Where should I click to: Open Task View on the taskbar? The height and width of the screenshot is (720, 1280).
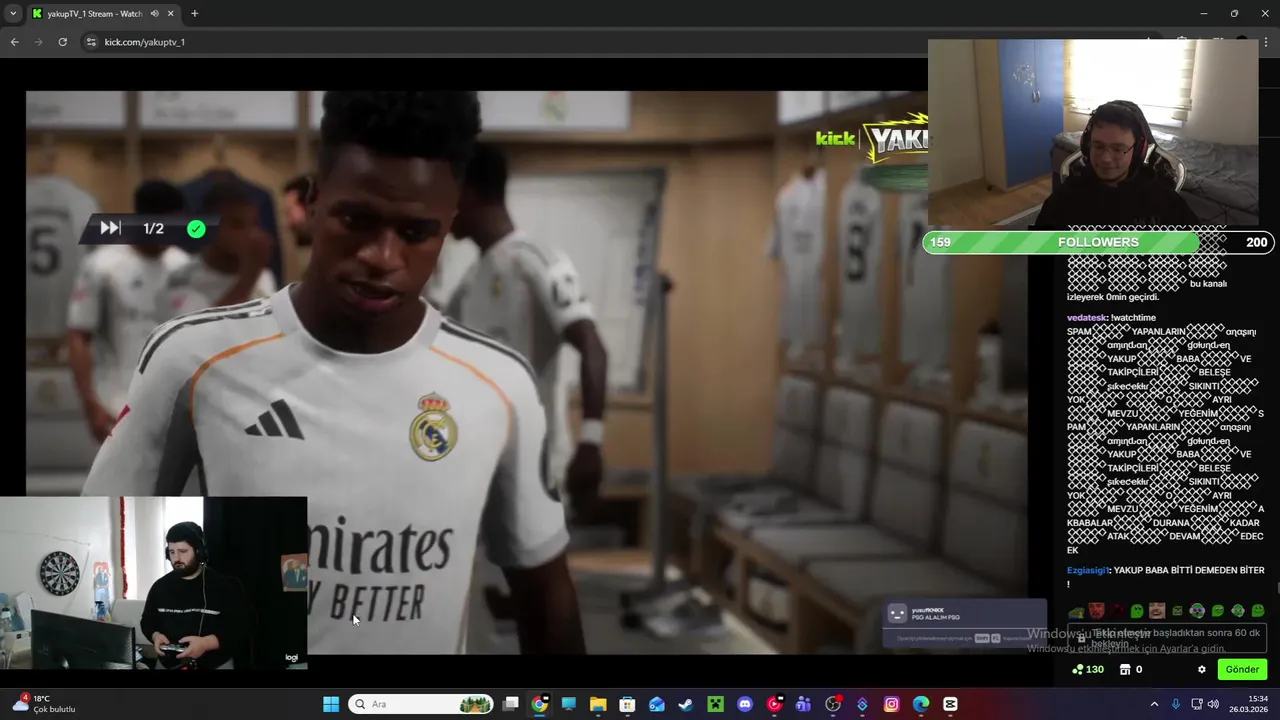click(x=510, y=704)
